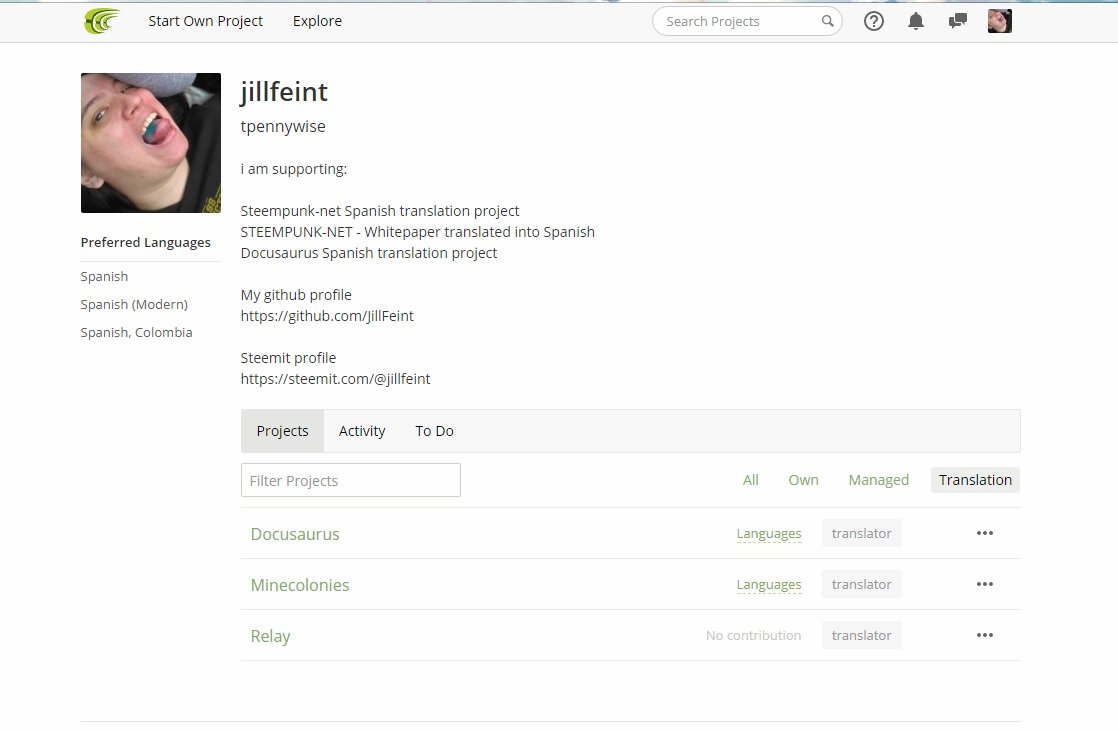Expand Languages for Minecolonies row
This screenshot has width=1118, height=731.
pyautogui.click(x=769, y=585)
